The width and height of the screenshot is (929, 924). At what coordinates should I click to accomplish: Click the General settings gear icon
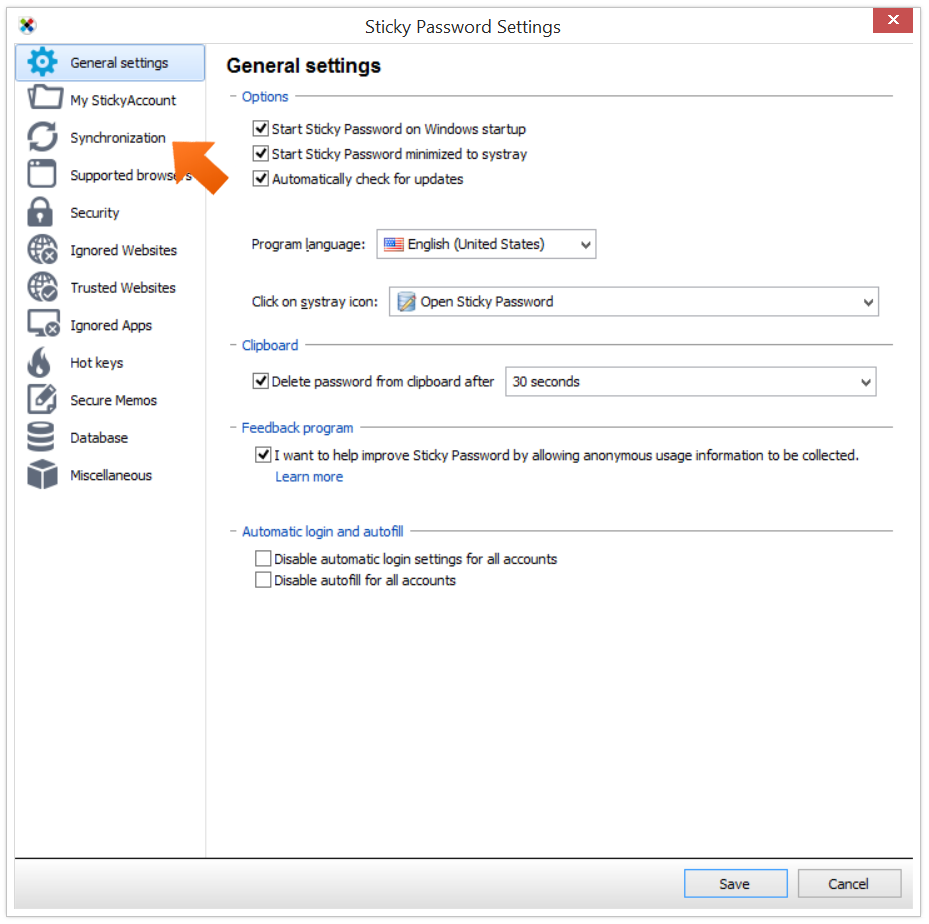click(x=43, y=62)
